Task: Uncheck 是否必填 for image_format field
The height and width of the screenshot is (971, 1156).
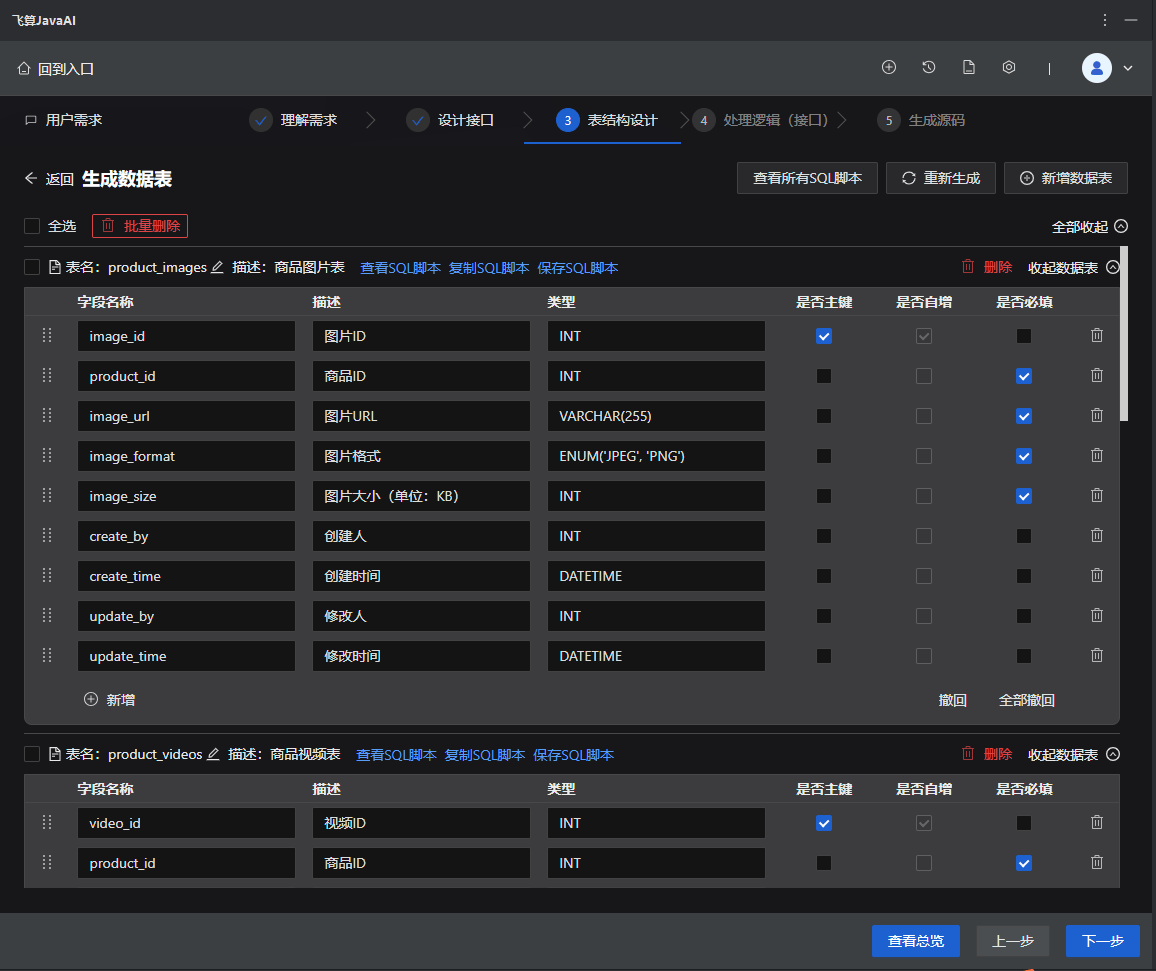Action: coord(1024,456)
